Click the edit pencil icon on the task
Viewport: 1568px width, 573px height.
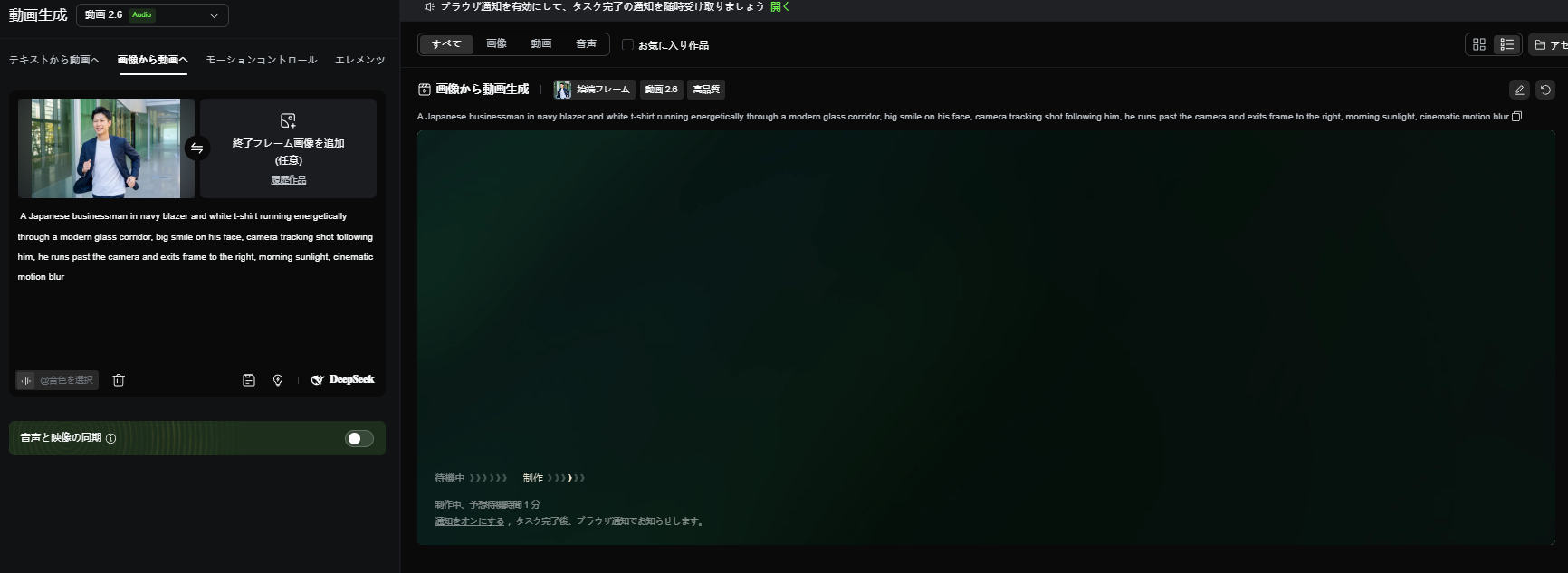[1519, 90]
